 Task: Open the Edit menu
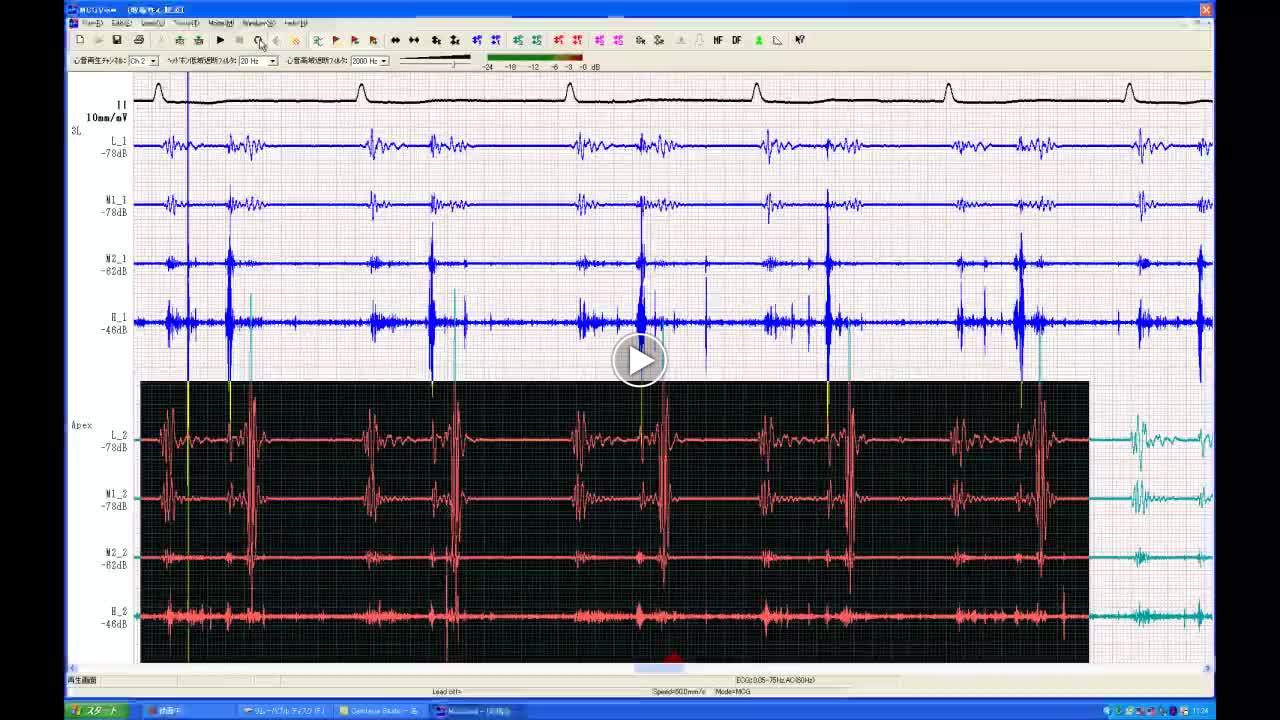click(x=121, y=23)
